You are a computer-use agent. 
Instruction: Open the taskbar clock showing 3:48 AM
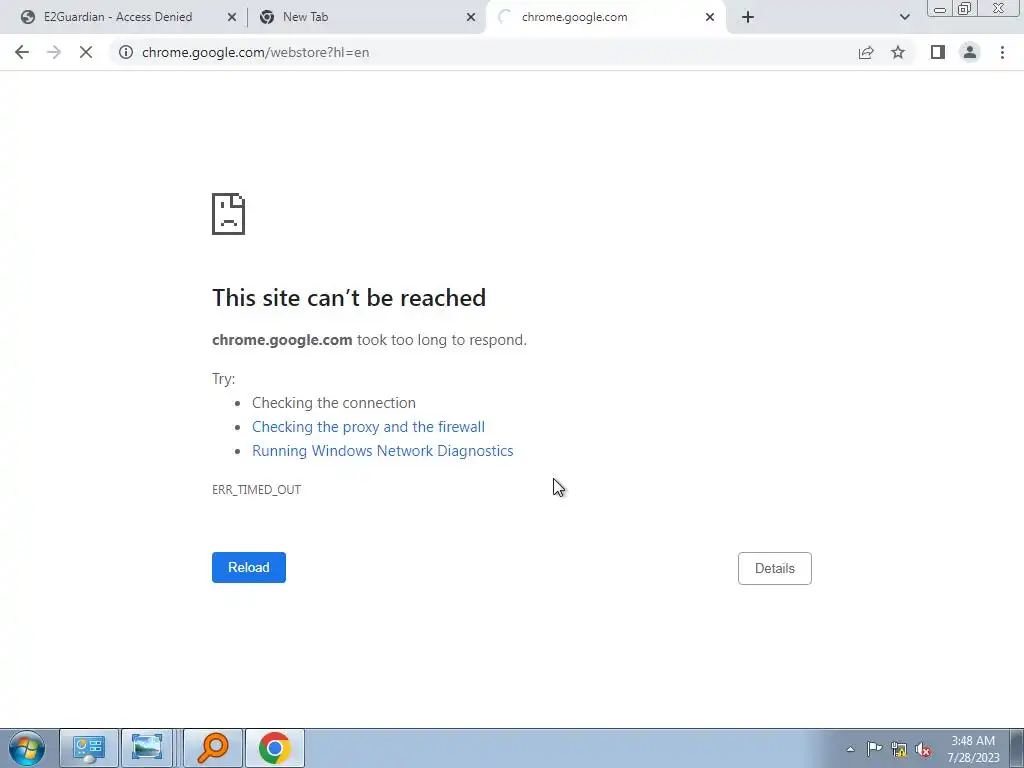pos(973,749)
